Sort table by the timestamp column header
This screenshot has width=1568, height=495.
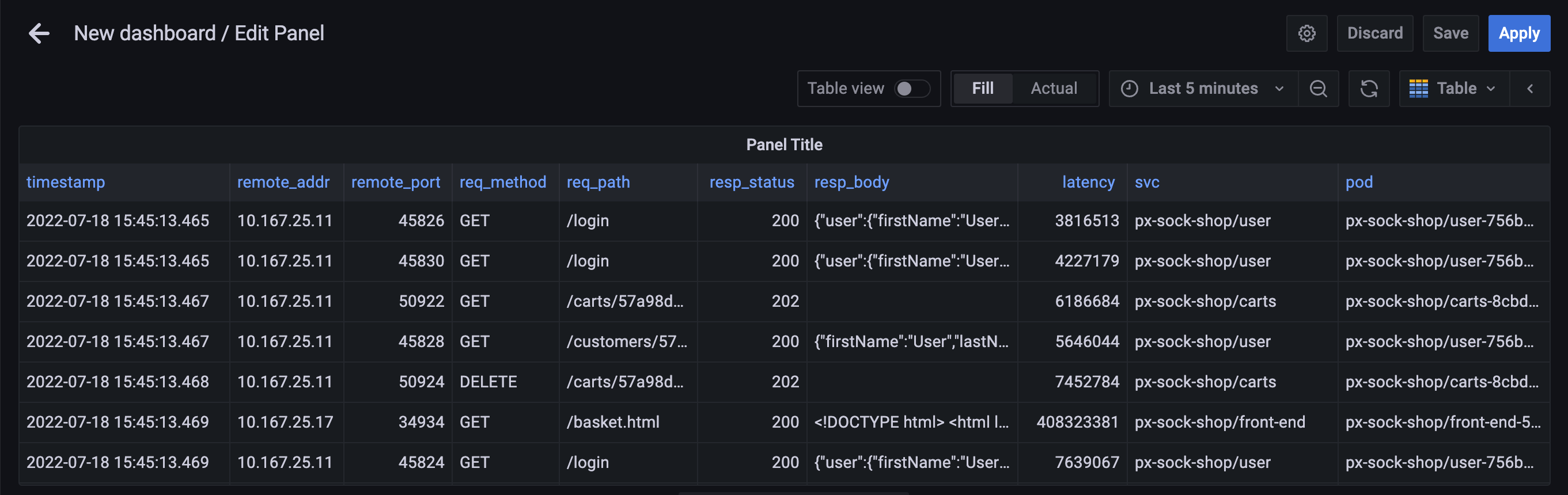click(66, 182)
